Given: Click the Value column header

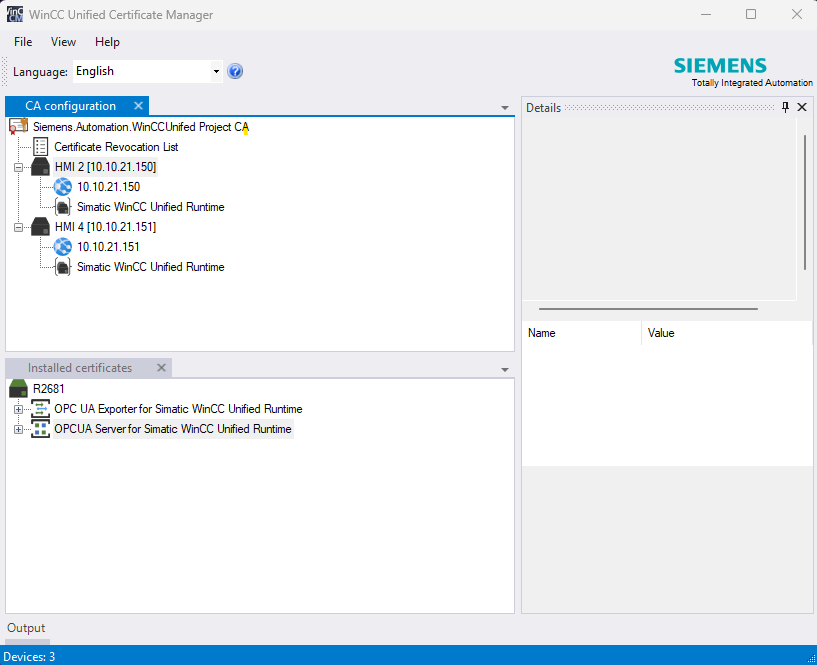Looking at the screenshot, I should pyautogui.click(x=661, y=333).
